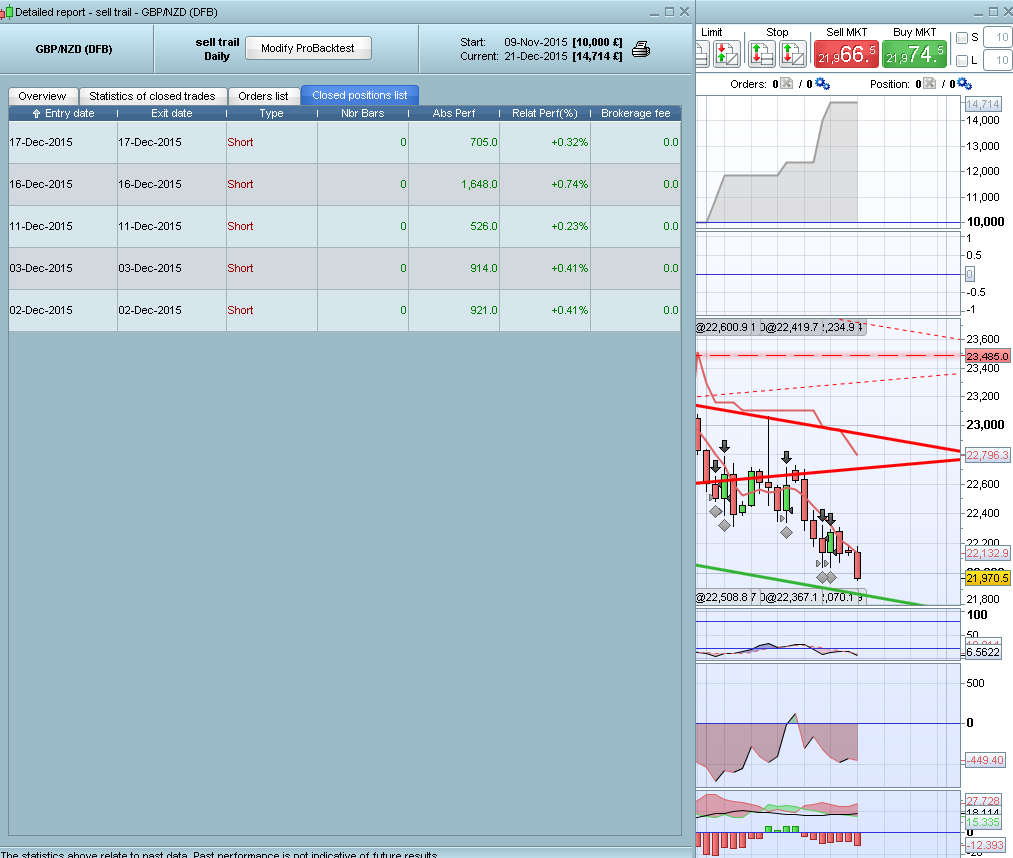Open the Position settings gear icon
Image resolution: width=1013 pixels, height=858 pixels.
965,83
